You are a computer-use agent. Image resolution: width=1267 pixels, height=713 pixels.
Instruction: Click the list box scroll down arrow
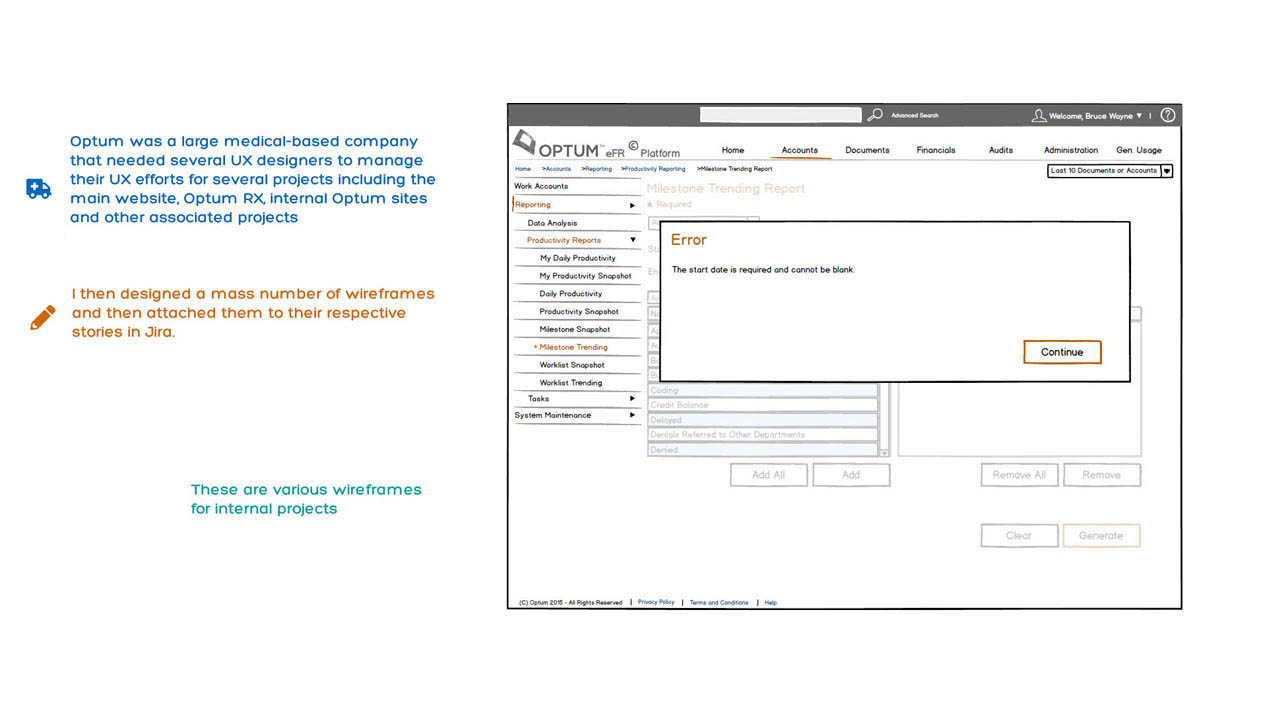coord(884,453)
